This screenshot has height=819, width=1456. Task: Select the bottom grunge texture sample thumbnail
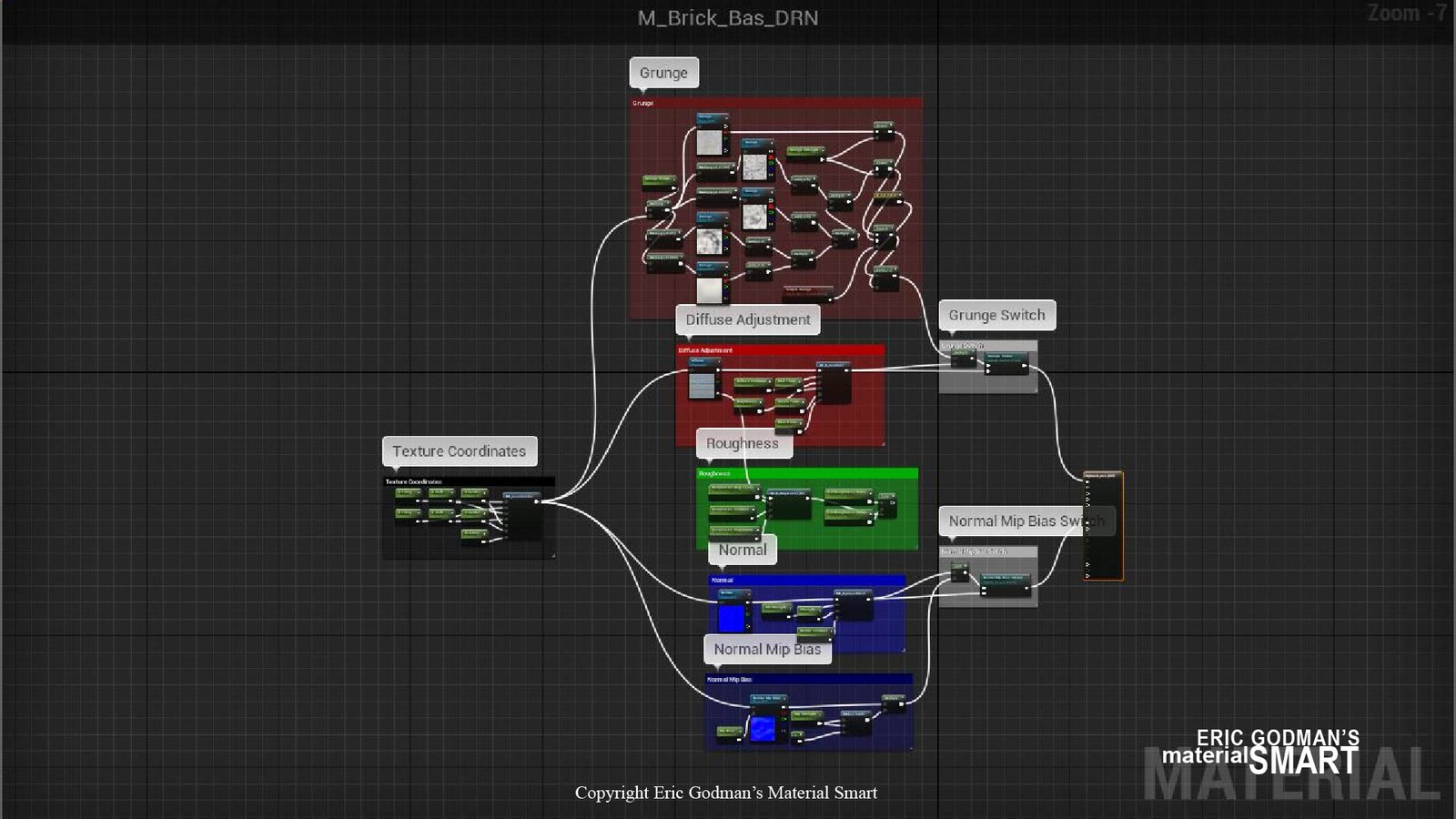[709, 290]
